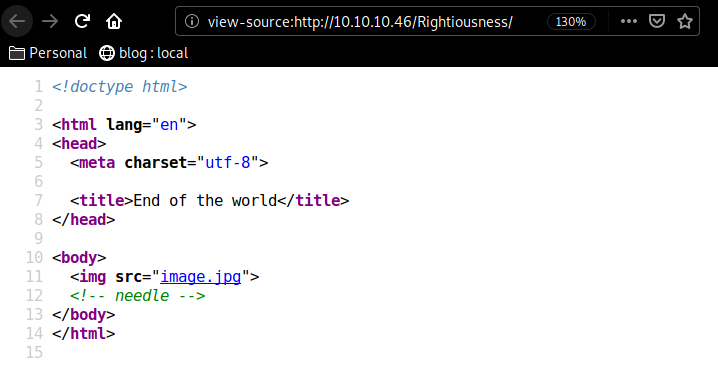
Task: Open the browser home page
Action: pyautogui.click(x=114, y=21)
